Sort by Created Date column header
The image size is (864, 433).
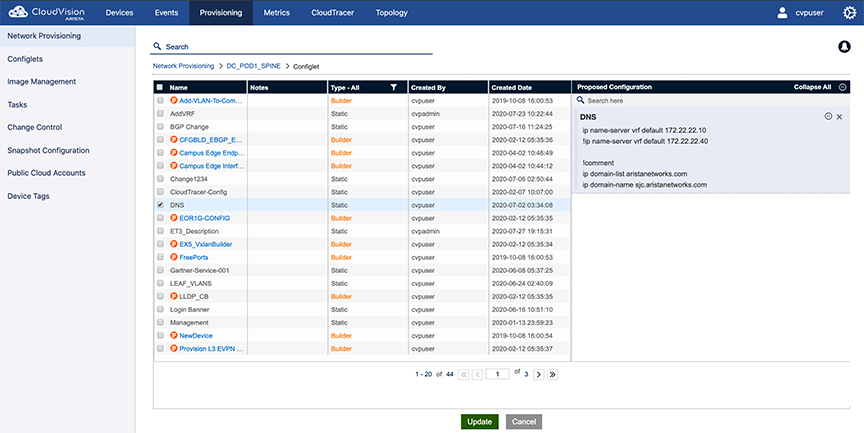(x=530, y=87)
